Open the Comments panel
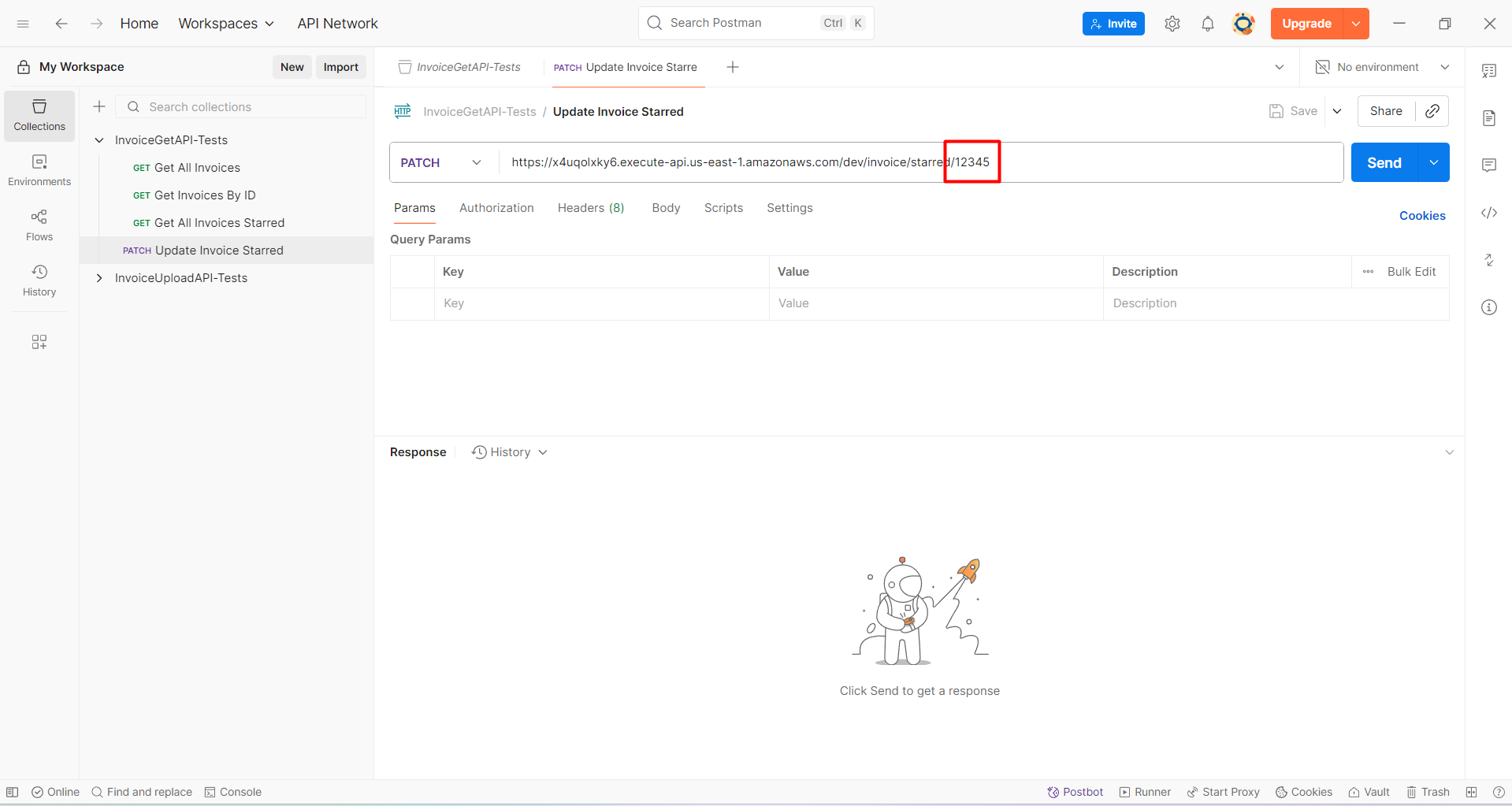Image resolution: width=1512 pixels, height=806 pixels. [1489, 165]
